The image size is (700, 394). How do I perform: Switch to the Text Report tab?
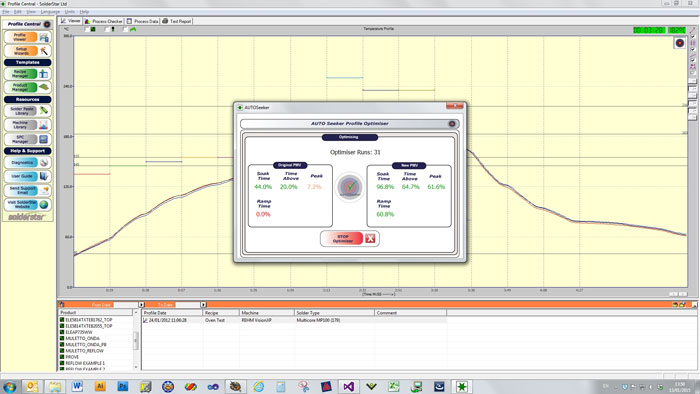[177, 21]
